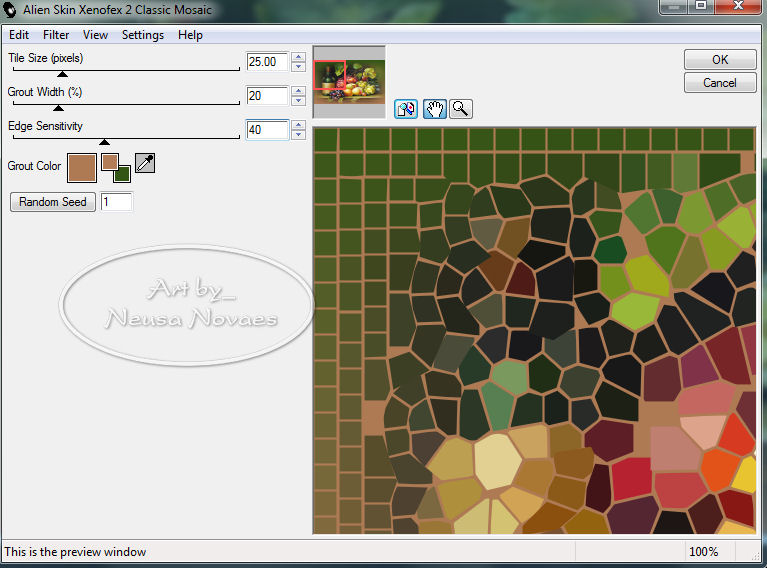Open the Help menu
Image resolution: width=767 pixels, height=568 pixels.
tap(190, 35)
